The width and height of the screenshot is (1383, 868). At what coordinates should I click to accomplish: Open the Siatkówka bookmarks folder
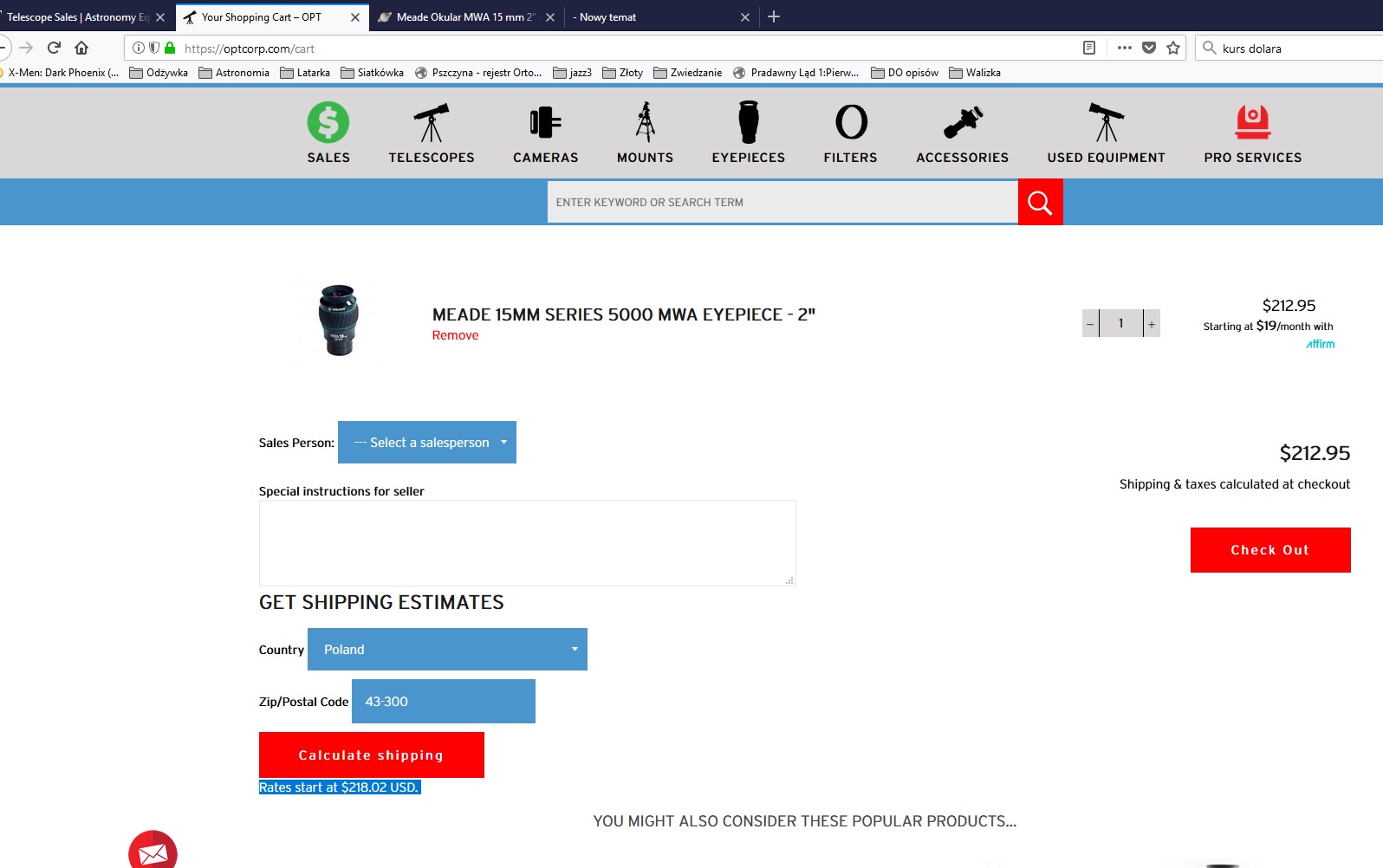tap(372, 73)
